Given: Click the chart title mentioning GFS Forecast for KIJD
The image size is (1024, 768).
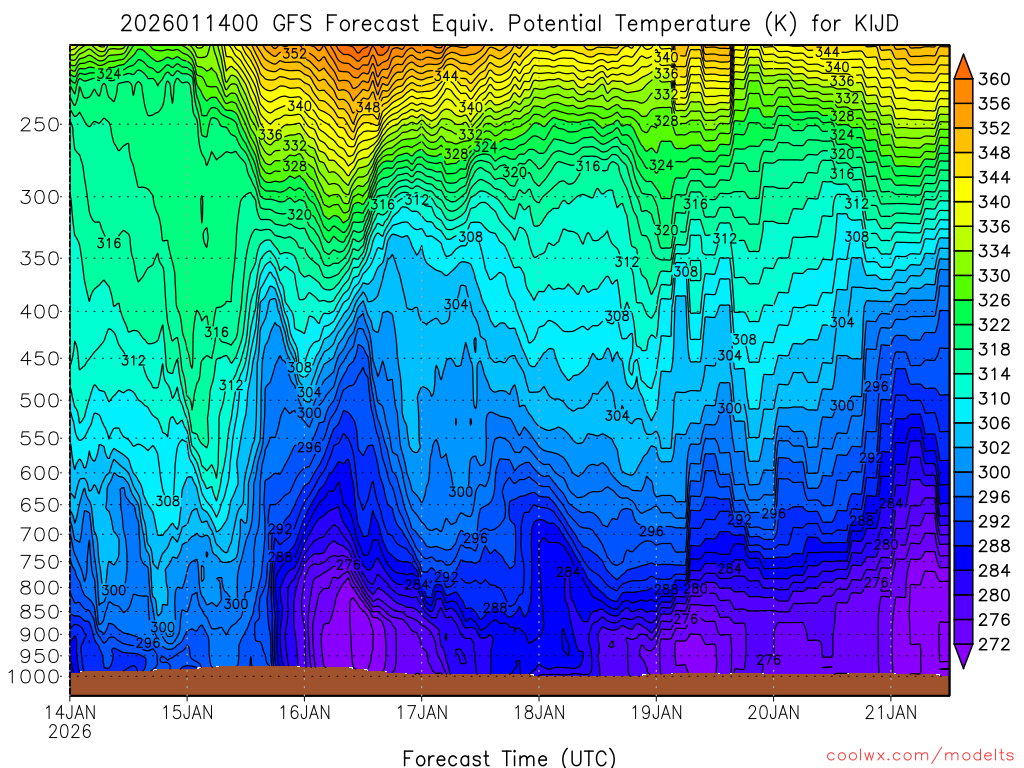Looking at the screenshot, I should (509, 24).
